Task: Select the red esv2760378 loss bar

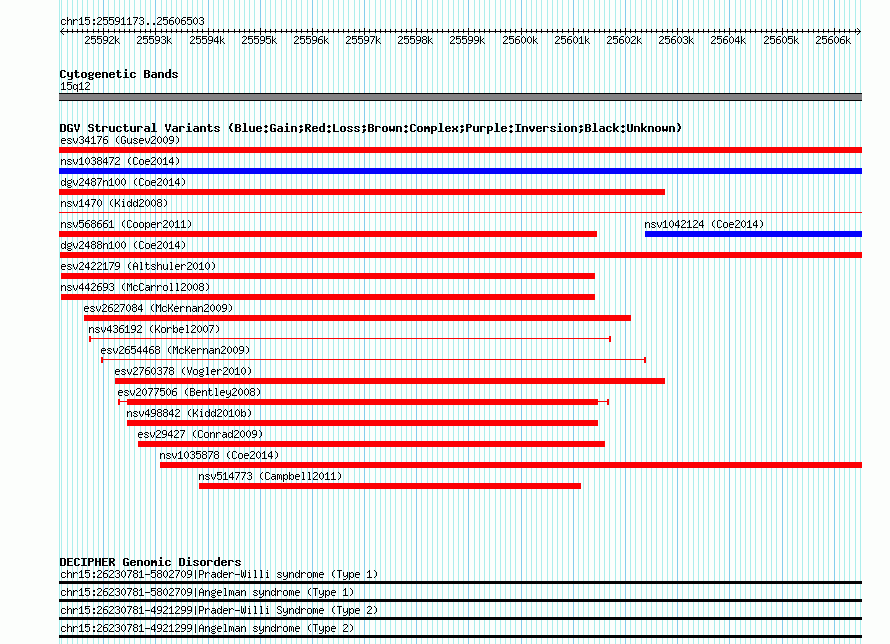Action: [390, 381]
